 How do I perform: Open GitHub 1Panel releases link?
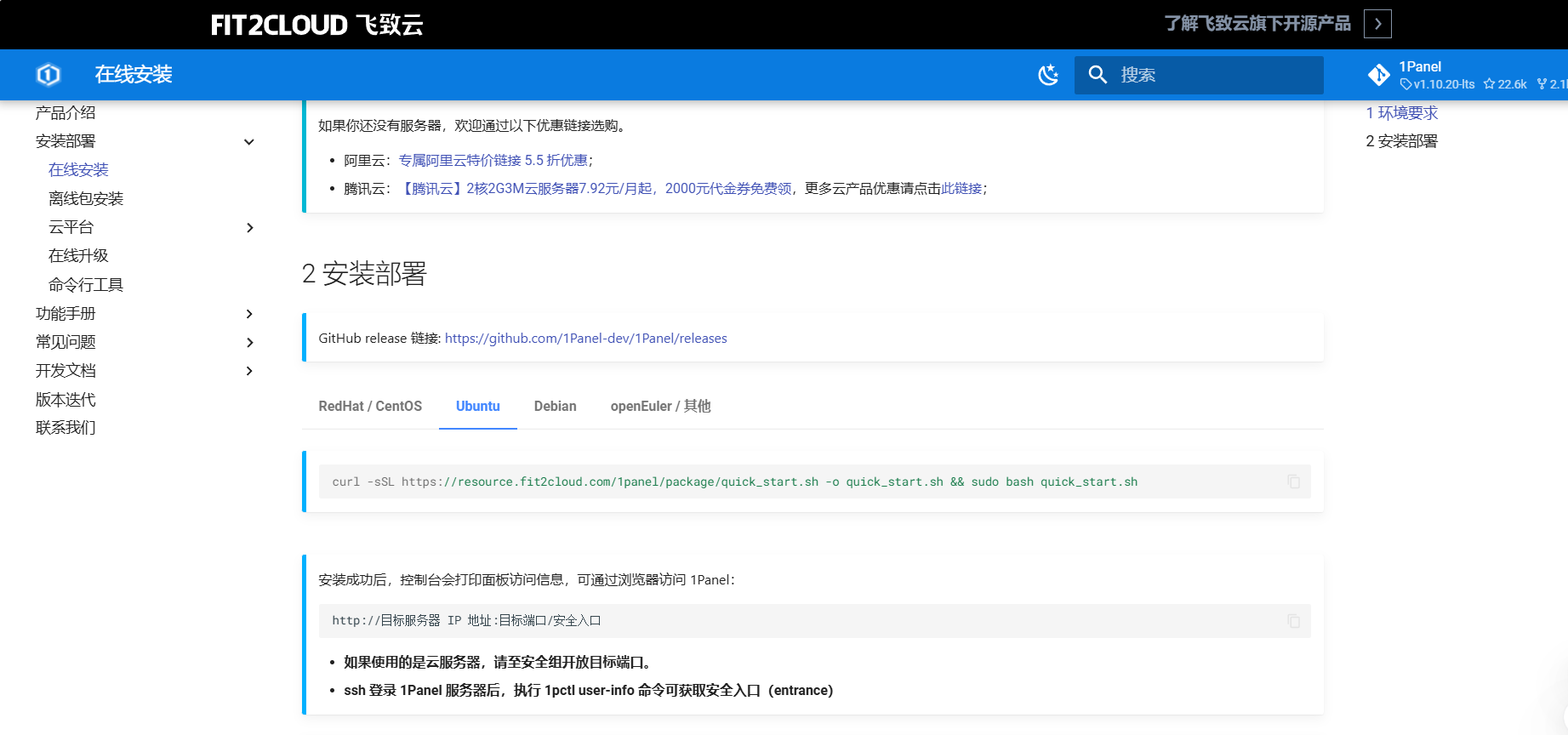(586, 339)
